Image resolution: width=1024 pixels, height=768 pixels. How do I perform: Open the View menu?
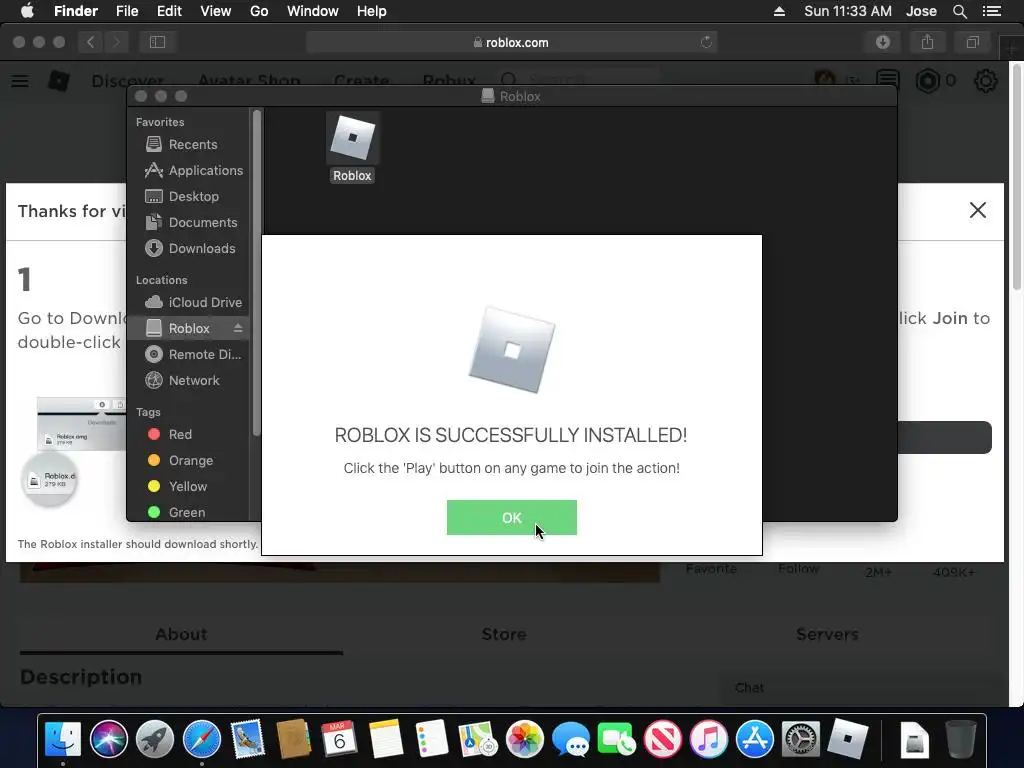[x=216, y=11]
